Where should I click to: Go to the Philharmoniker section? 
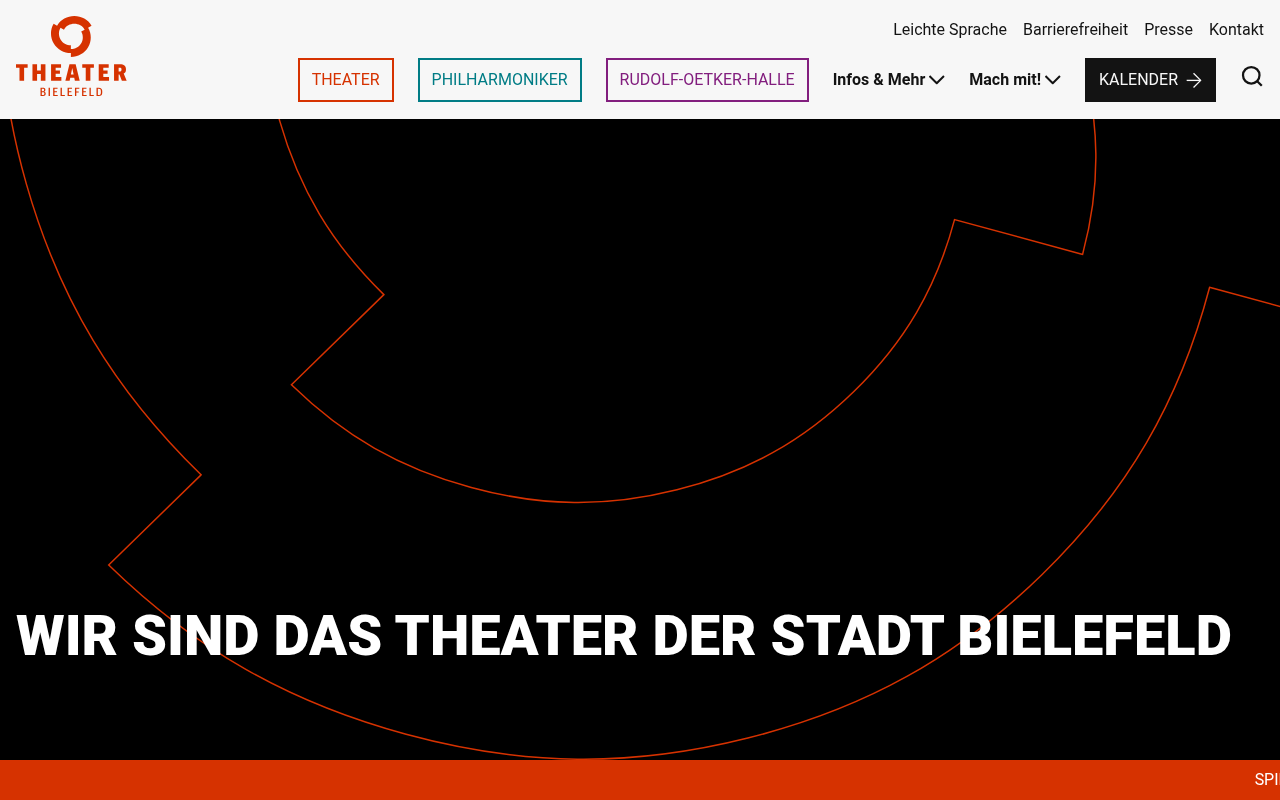500,80
